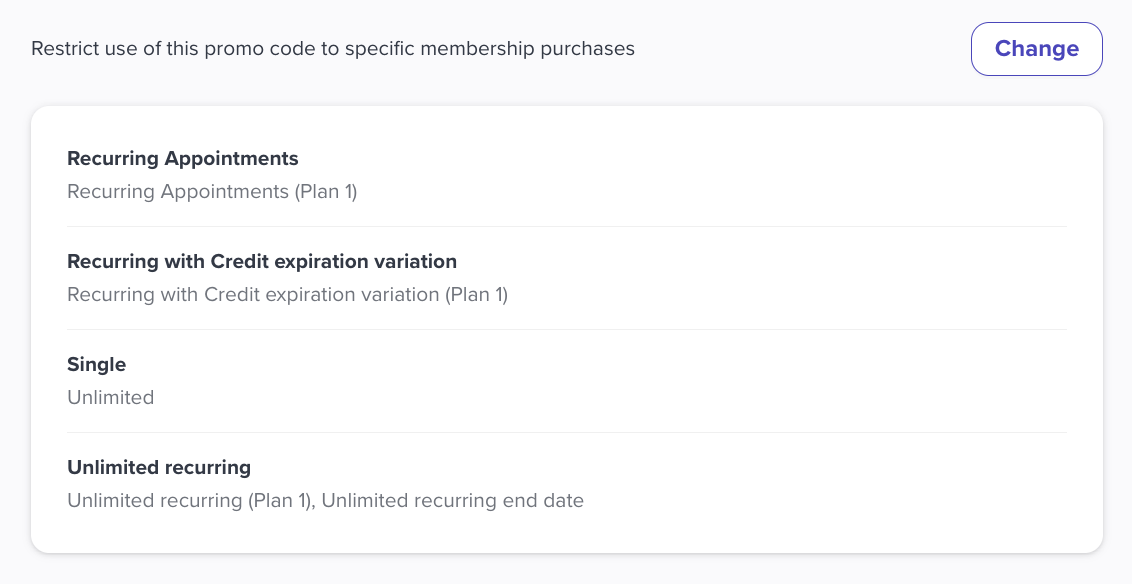This screenshot has width=1132, height=584.
Task: Click the bold Single heading
Action: [96, 364]
